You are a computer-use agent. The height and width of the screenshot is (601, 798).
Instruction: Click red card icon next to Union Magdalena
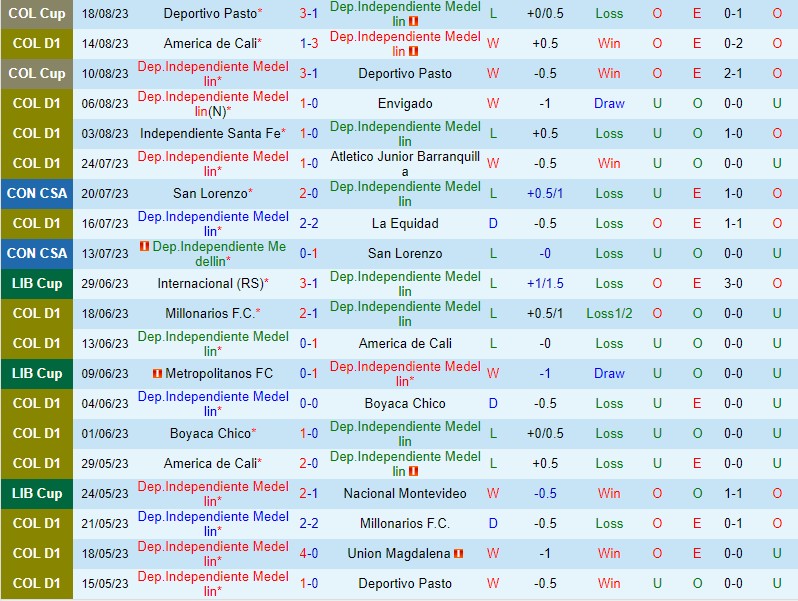(x=459, y=553)
